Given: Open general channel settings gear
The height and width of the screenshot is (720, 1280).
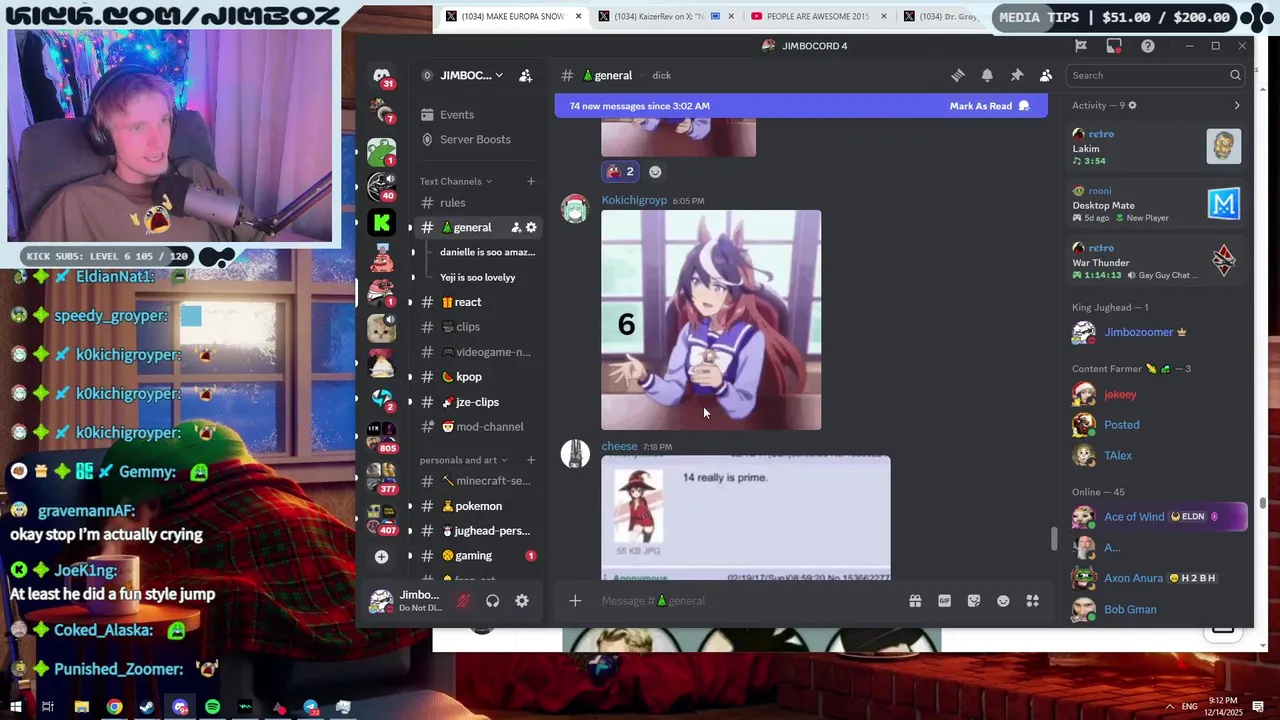Looking at the screenshot, I should [531, 228].
